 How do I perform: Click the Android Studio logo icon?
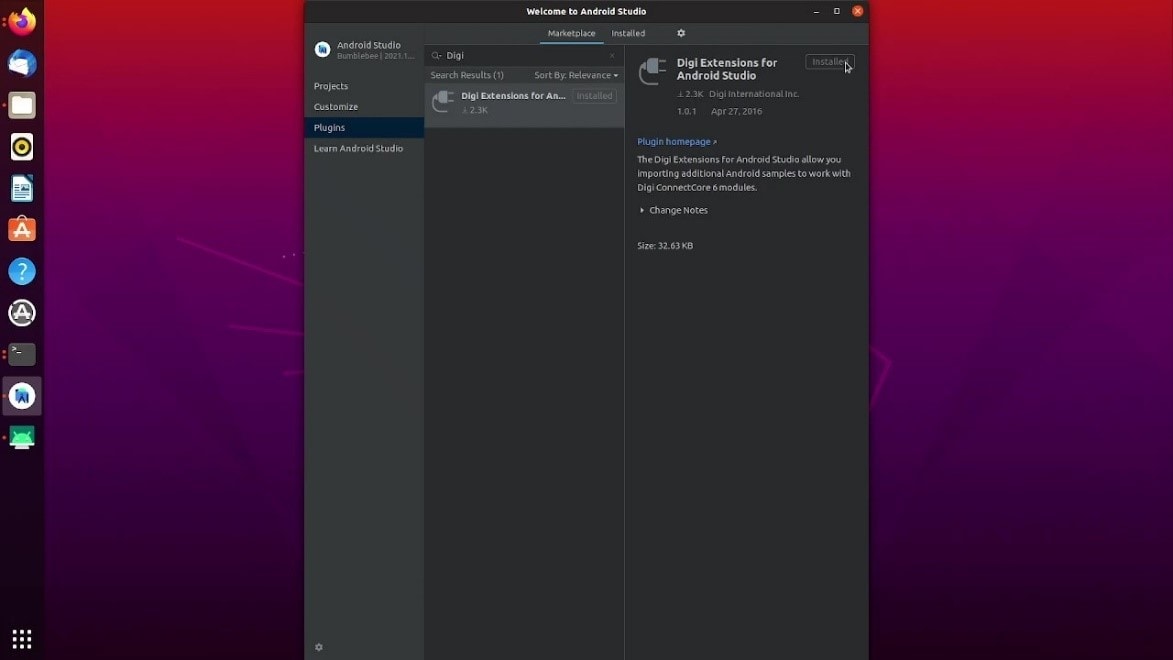click(x=322, y=50)
